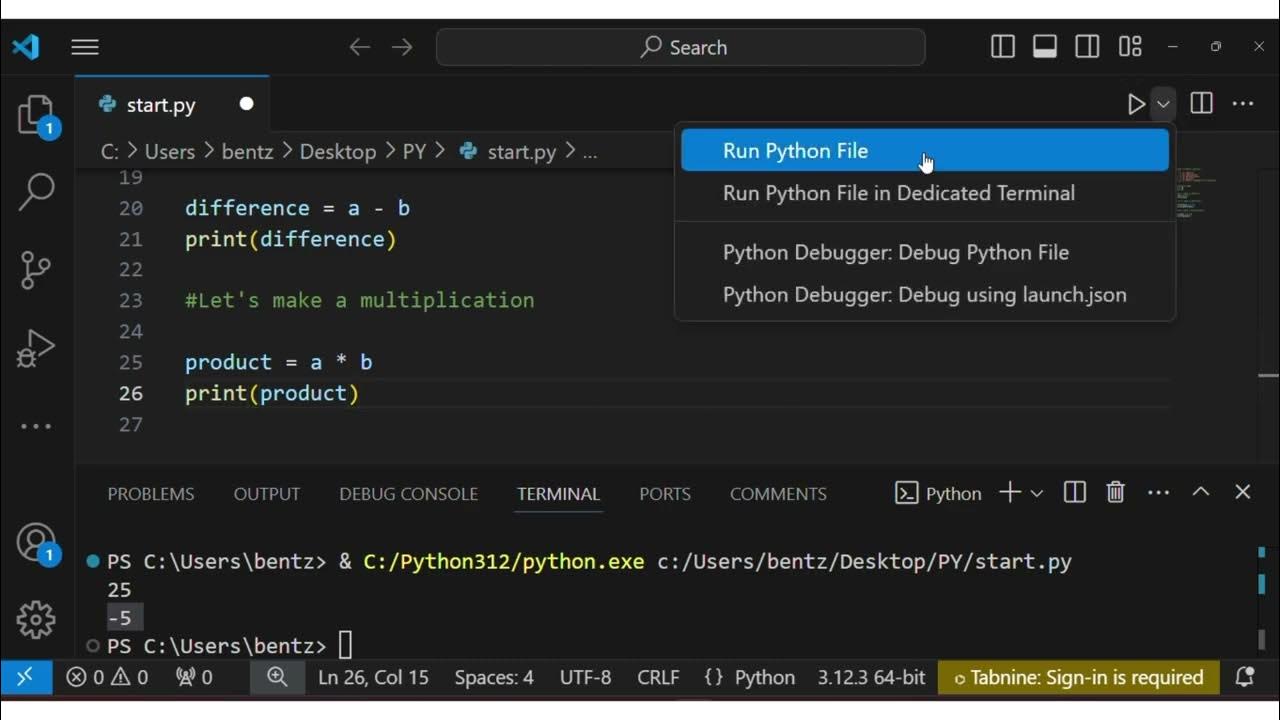
Task: Click Tabnine: Sign-in is required
Action: [x=1079, y=677]
